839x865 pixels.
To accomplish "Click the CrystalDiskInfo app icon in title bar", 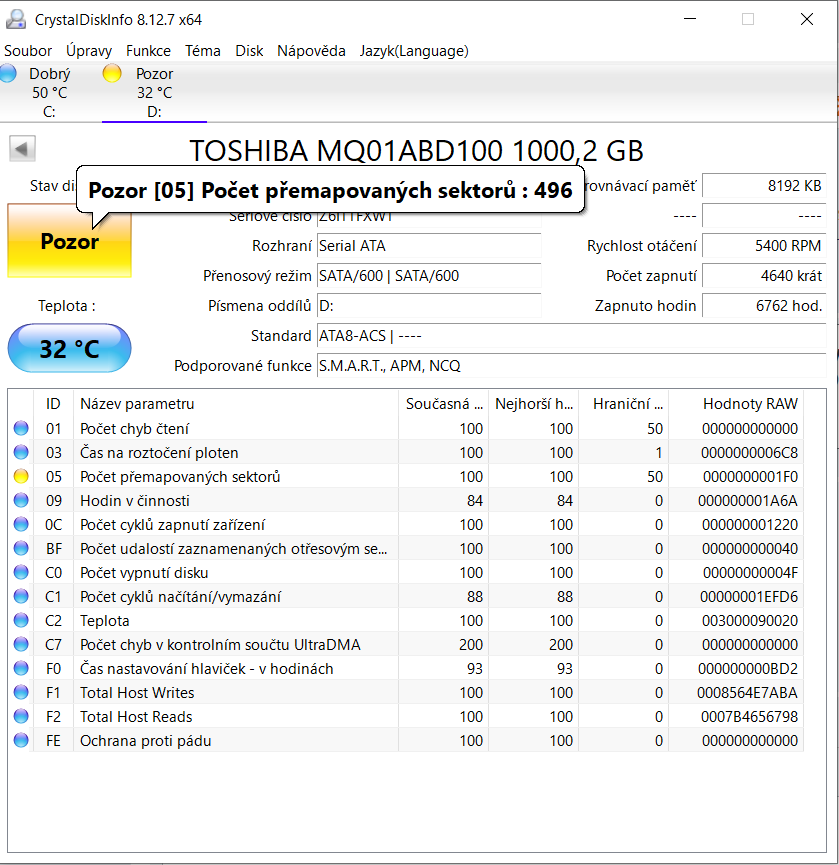I will [x=17, y=20].
